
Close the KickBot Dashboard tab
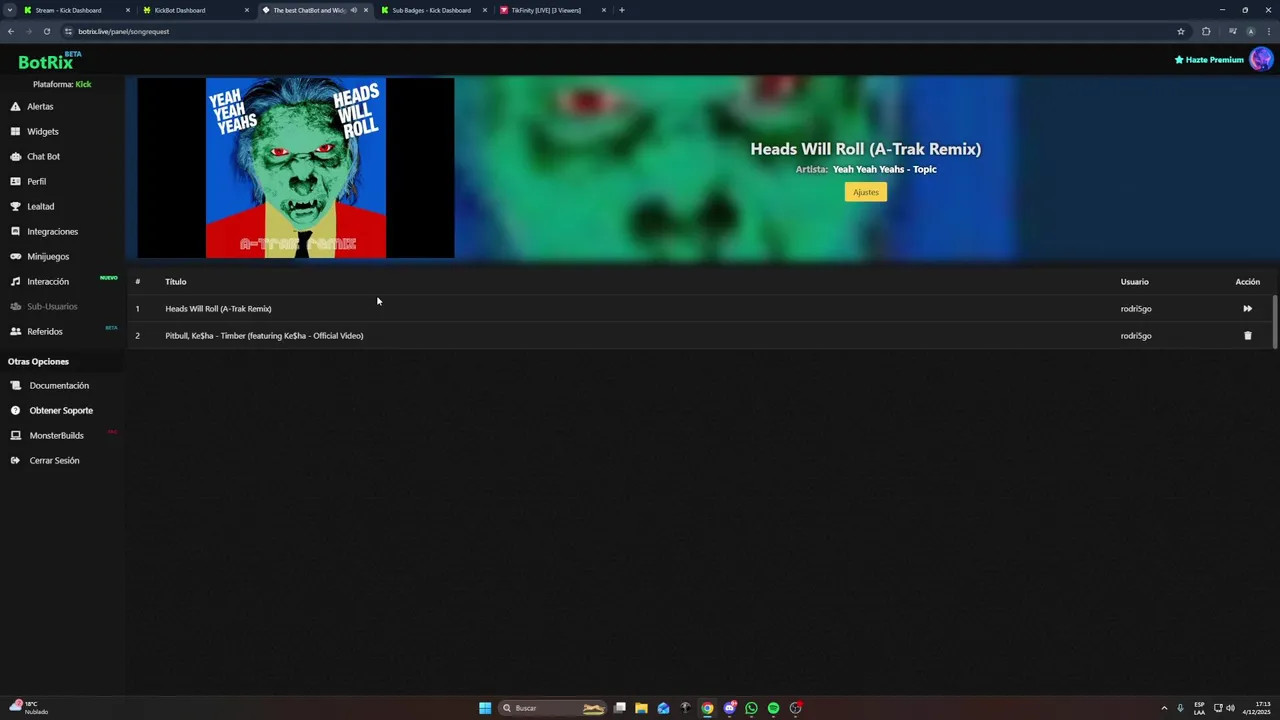click(246, 10)
